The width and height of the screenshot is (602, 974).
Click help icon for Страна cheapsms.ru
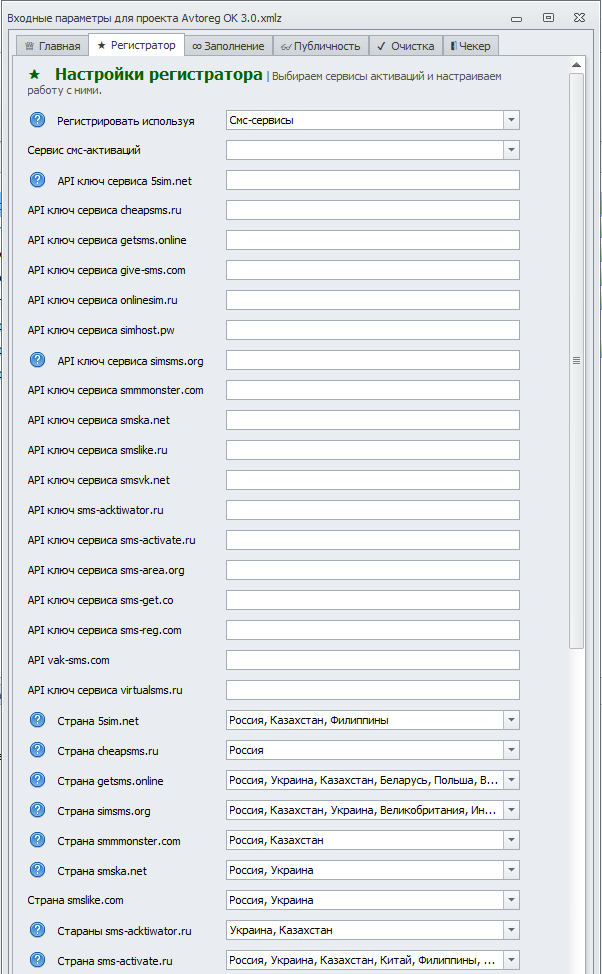(38, 750)
